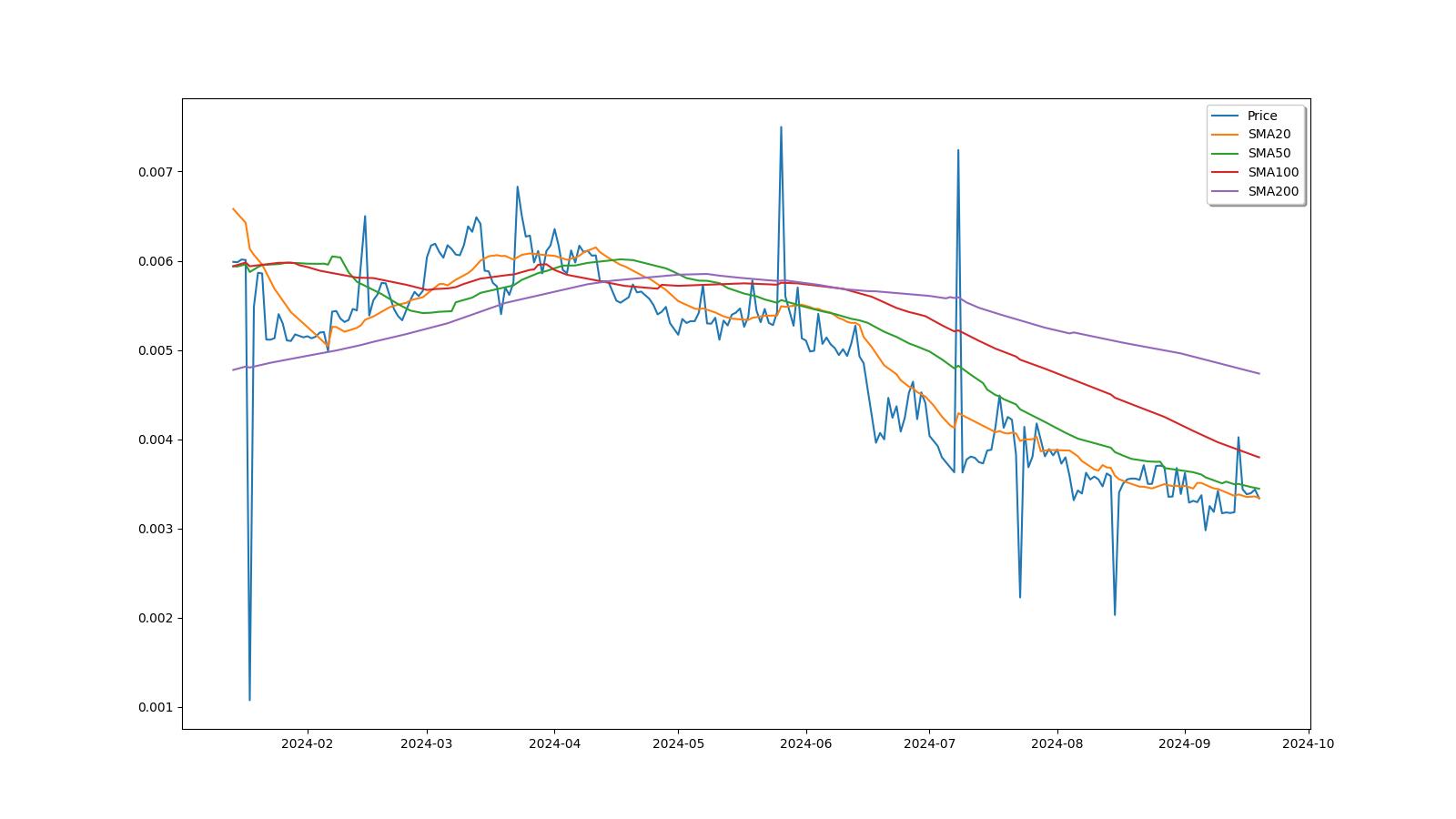This screenshot has height=819, width=1456.
Task: Click the SMA200 legend label
Action: (x=1273, y=192)
